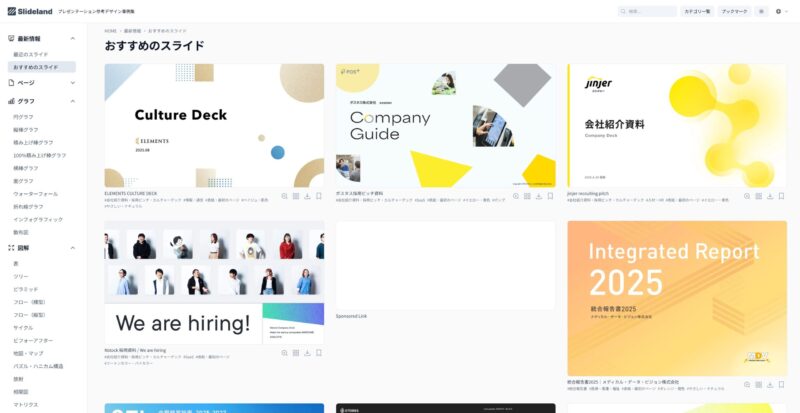Zoom icon under ELEMENTS CULTURE DECK slide
The width and height of the screenshot is (800, 413).
(x=284, y=196)
